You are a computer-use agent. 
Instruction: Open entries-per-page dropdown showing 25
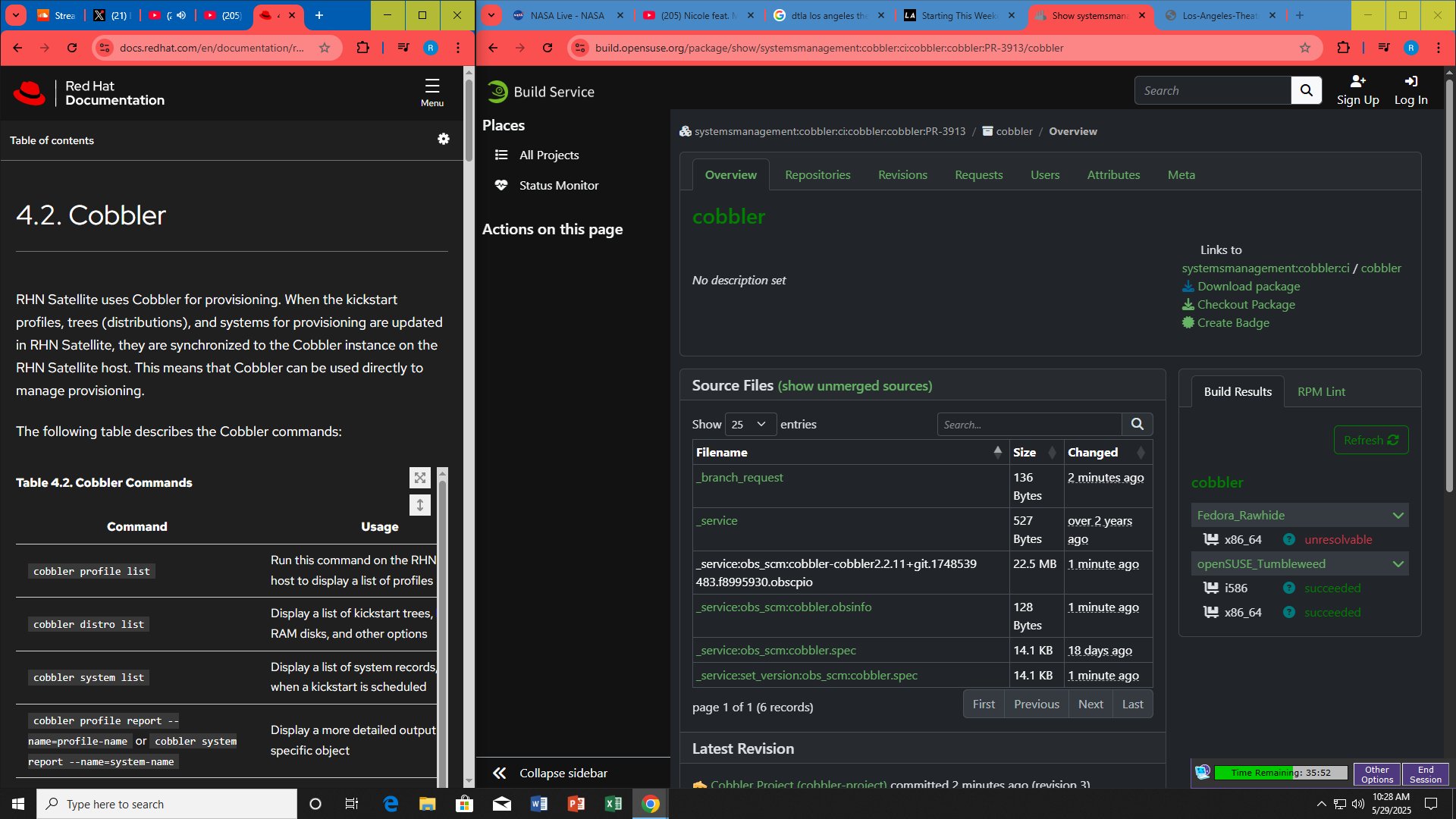(750, 424)
